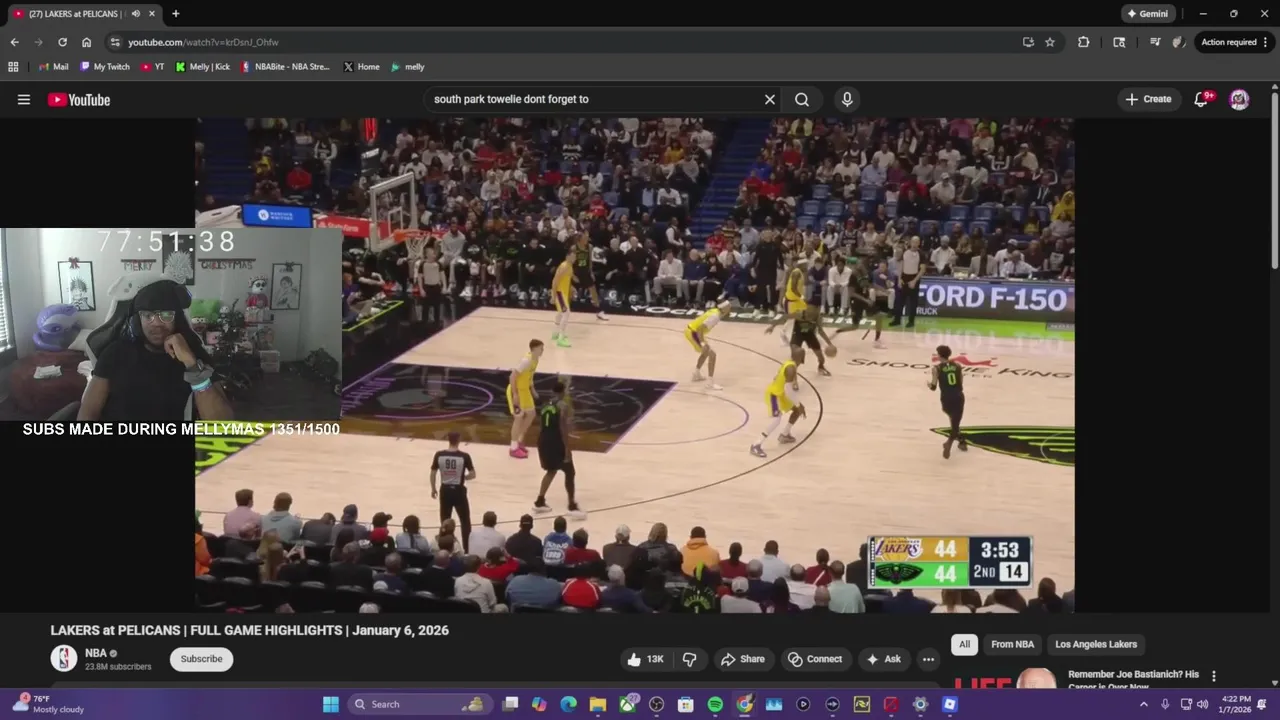Open the My Twitch bookmark
Viewport: 1280px width, 720px height.
(x=105, y=67)
